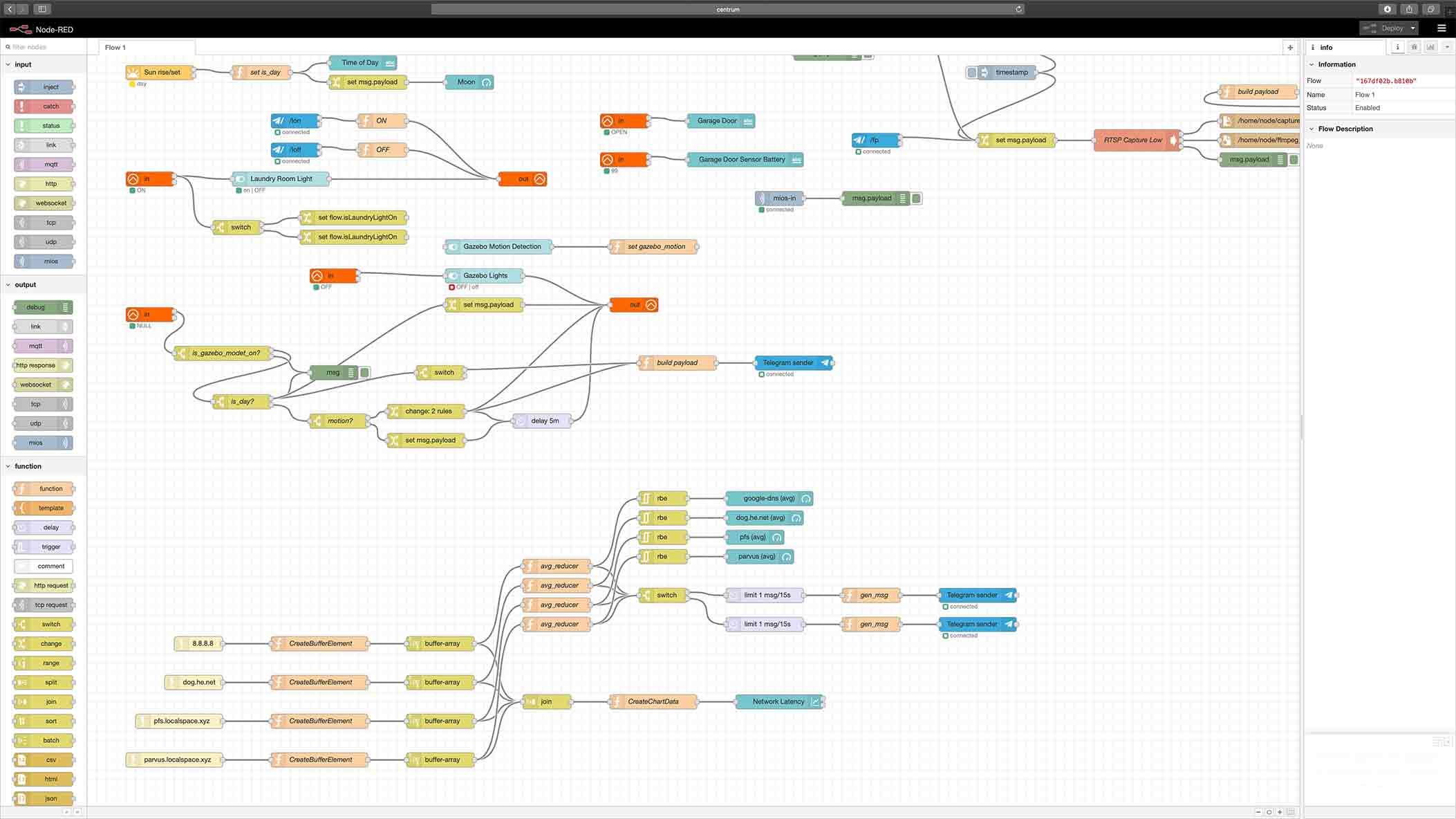Image resolution: width=1456 pixels, height=819 pixels.
Task: Select the CreateChartData function node
Action: click(653, 702)
